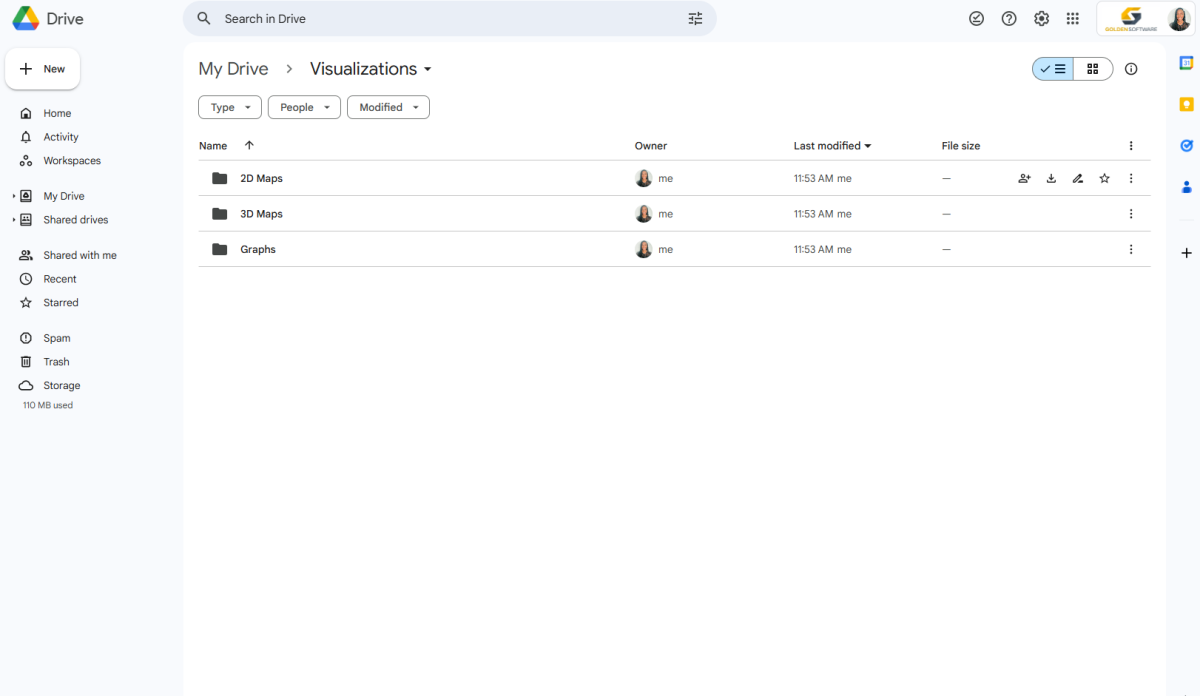Image resolution: width=1200 pixels, height=696 pixels.
Task: Open the Google apps launcher
Action: 1072,18
